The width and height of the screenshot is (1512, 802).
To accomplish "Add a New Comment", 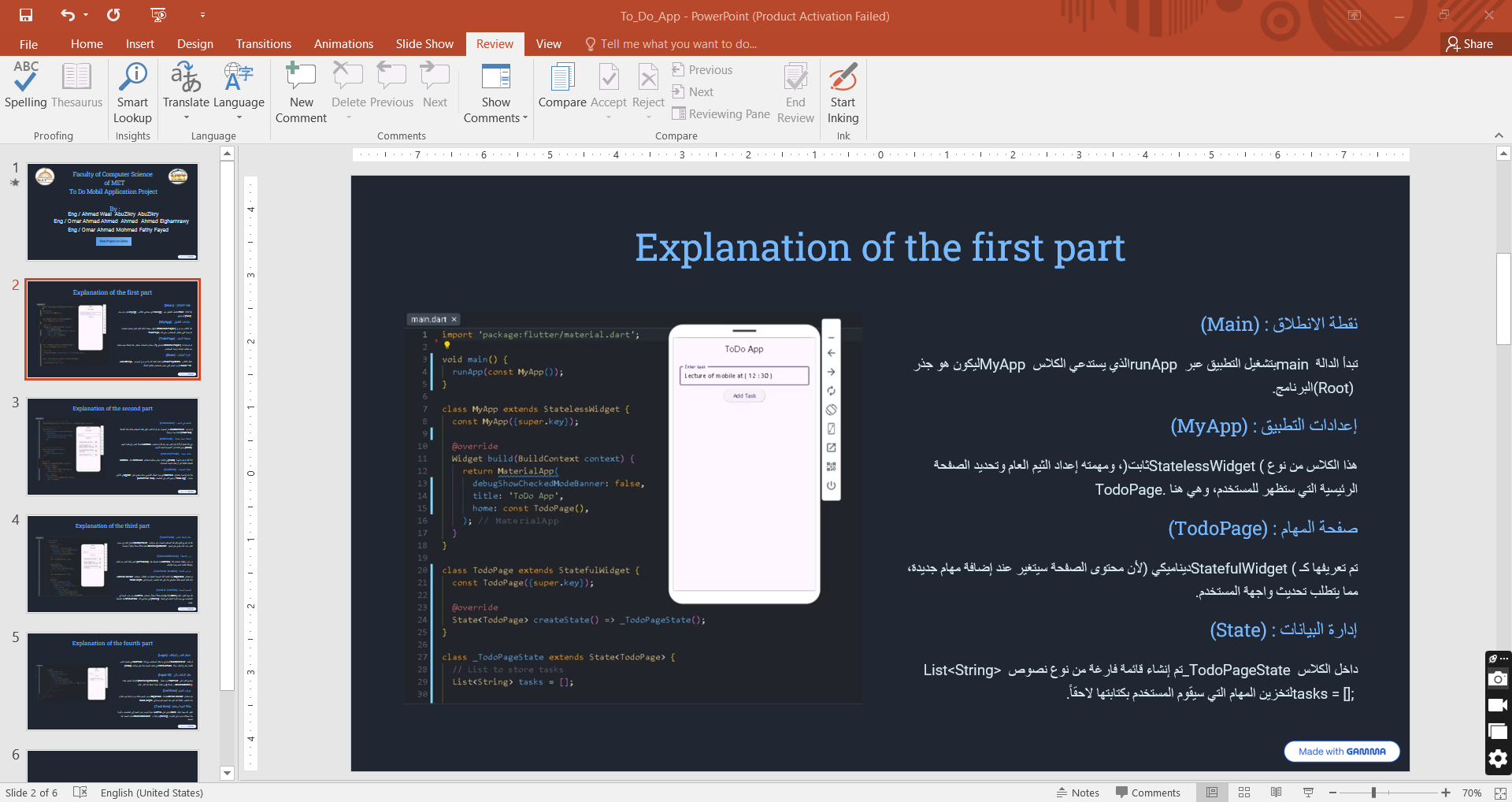I will pos(301,93).
